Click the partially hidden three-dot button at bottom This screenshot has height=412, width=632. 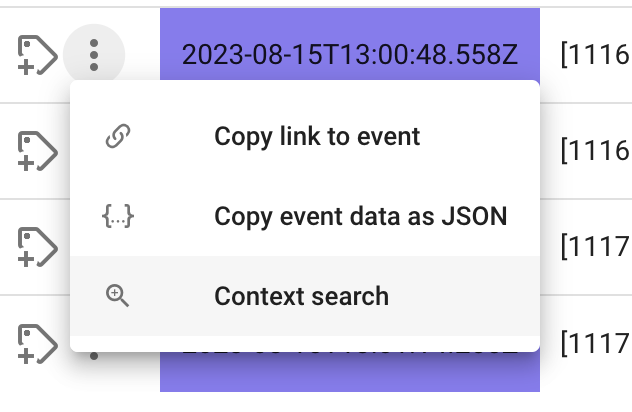tap(94, 356)
